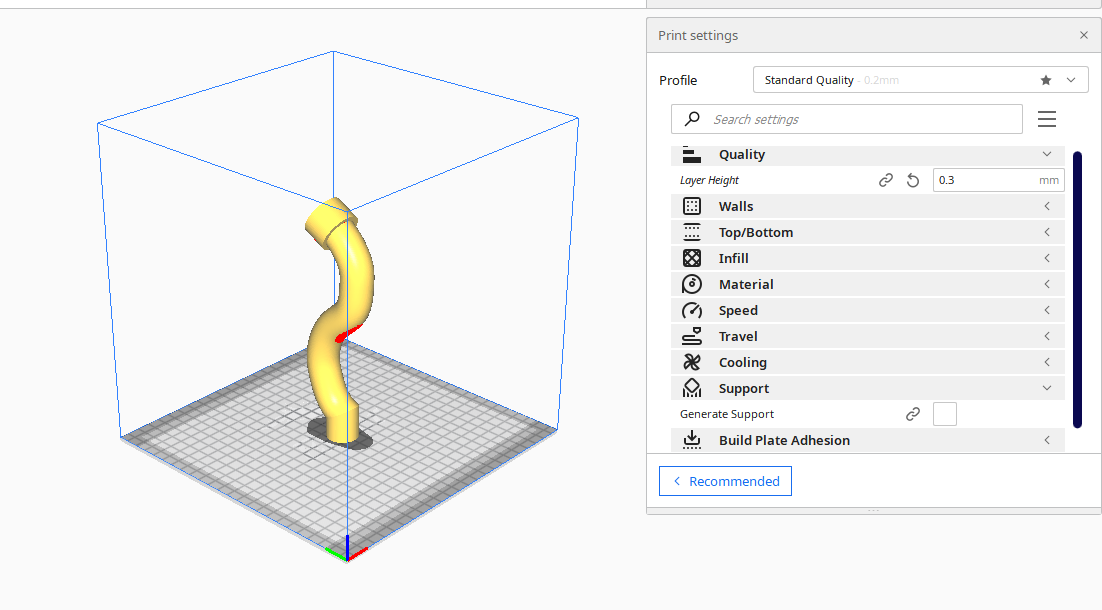
Task: Click the Cooling fan icon
Action: click(692, 363)
